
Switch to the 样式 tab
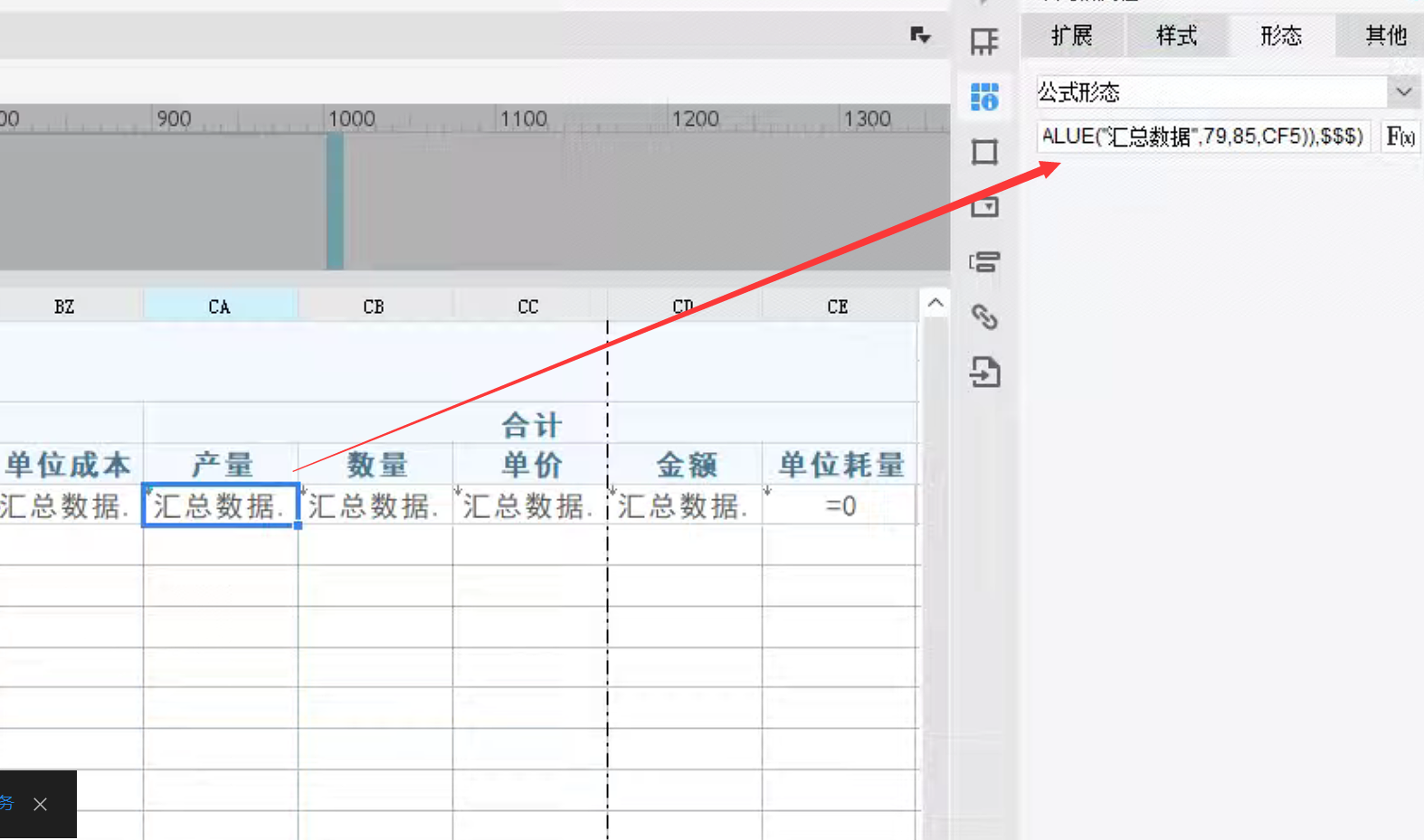pos(1176,36)
